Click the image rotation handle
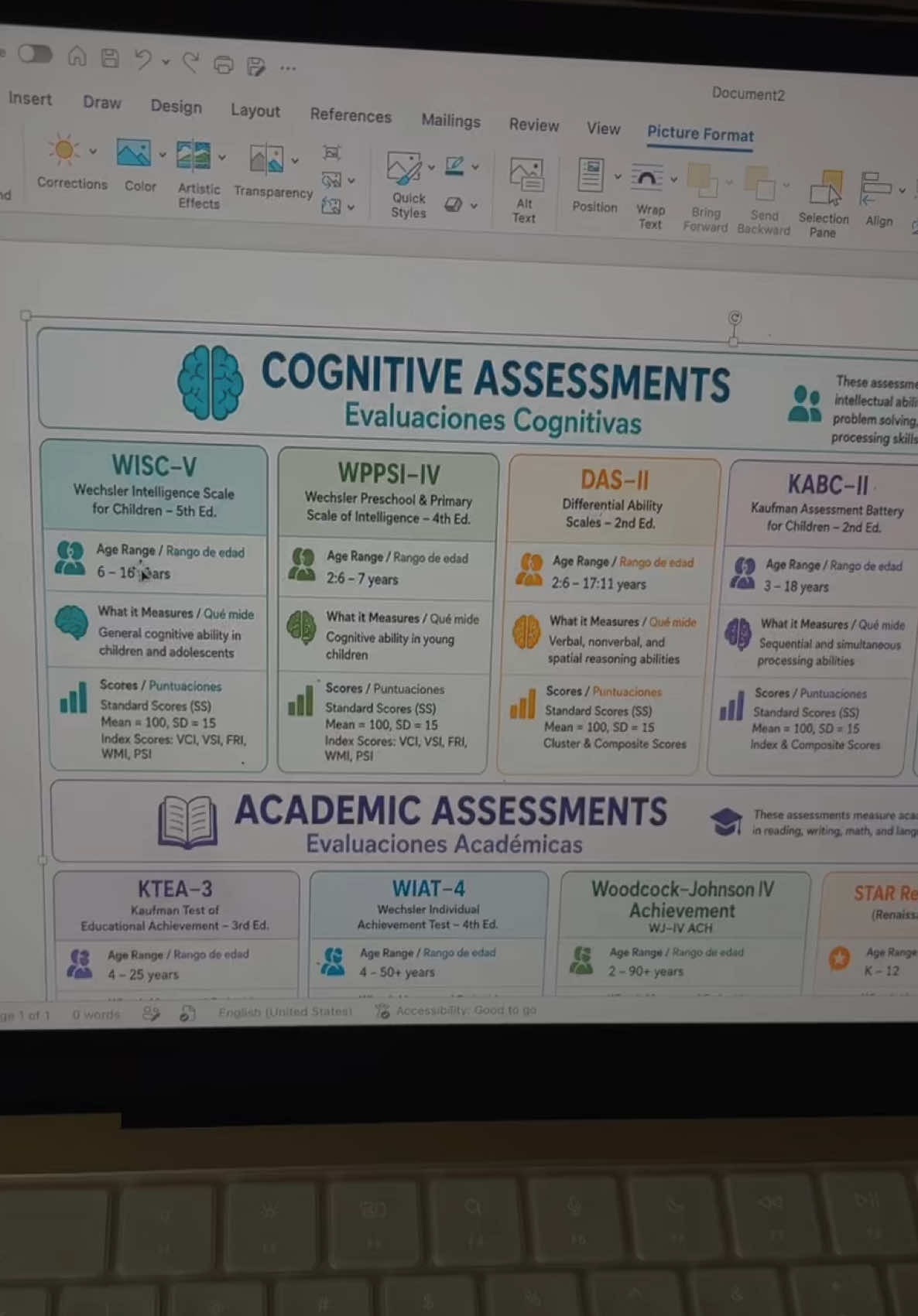 pos(735,318)
